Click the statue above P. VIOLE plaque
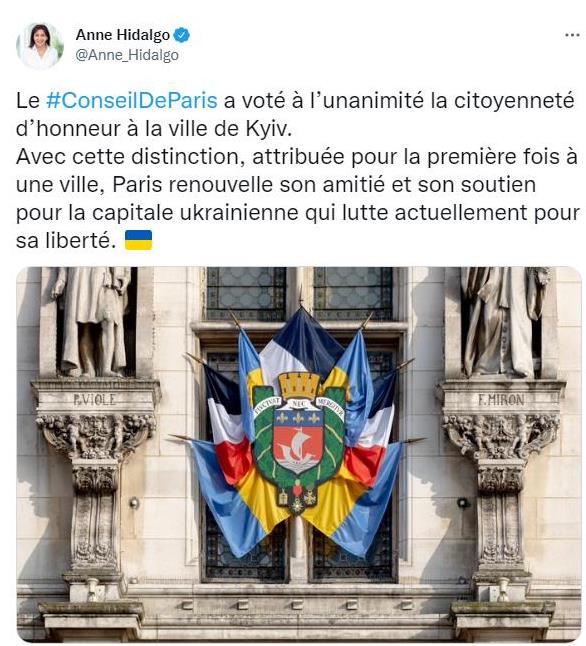Screen dimensions: 586x646 click(x=91, y=321)
